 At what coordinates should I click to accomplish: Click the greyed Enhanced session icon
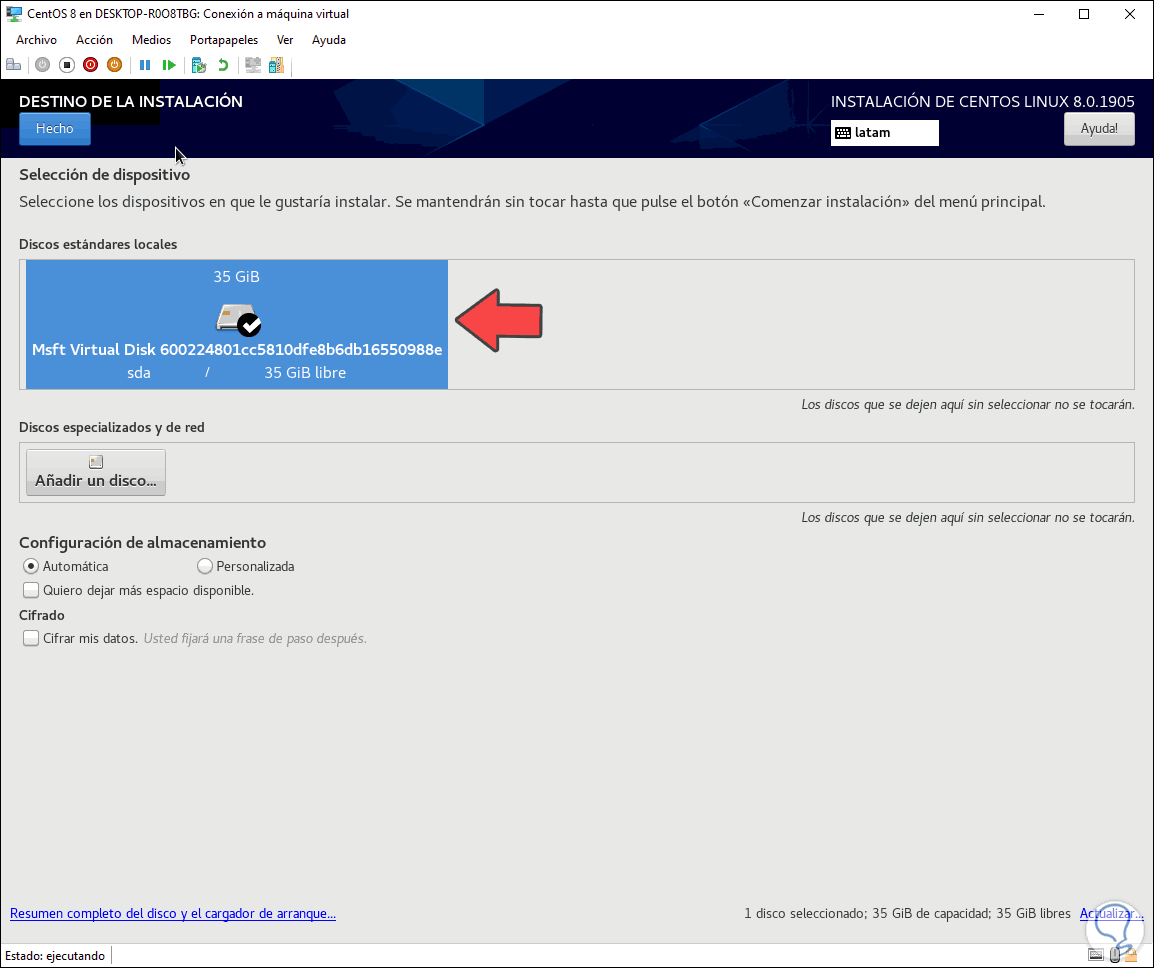tap(252, 66)
